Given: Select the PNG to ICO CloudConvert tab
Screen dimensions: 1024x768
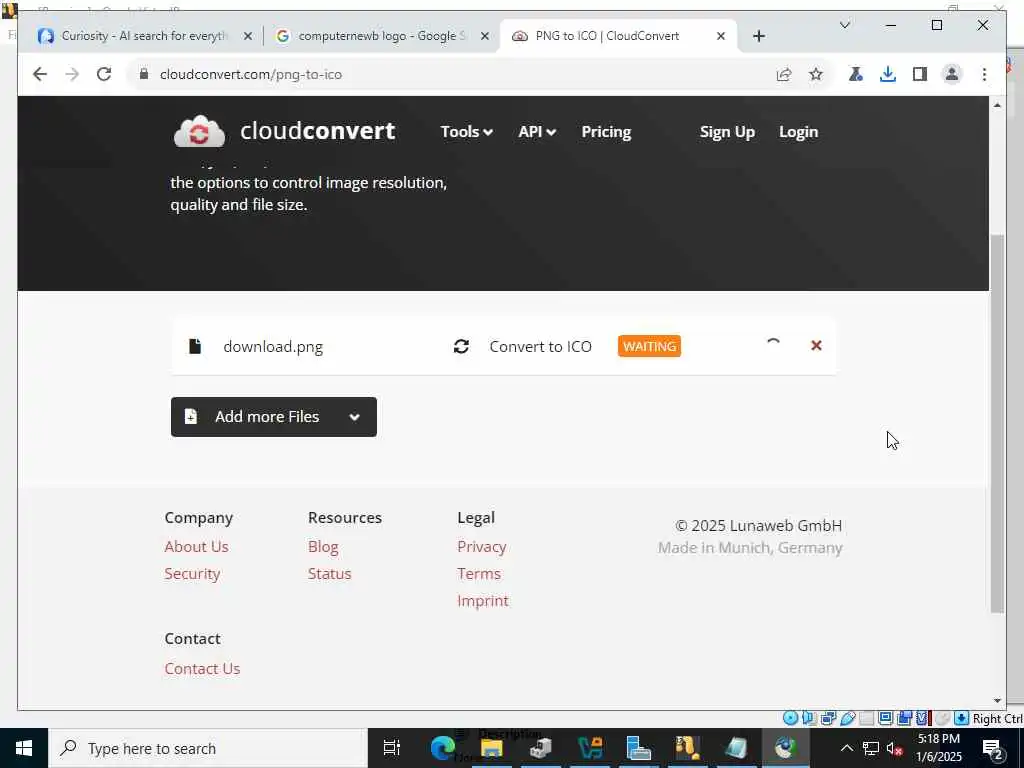Looking at the screenshot, I should 617,37.
